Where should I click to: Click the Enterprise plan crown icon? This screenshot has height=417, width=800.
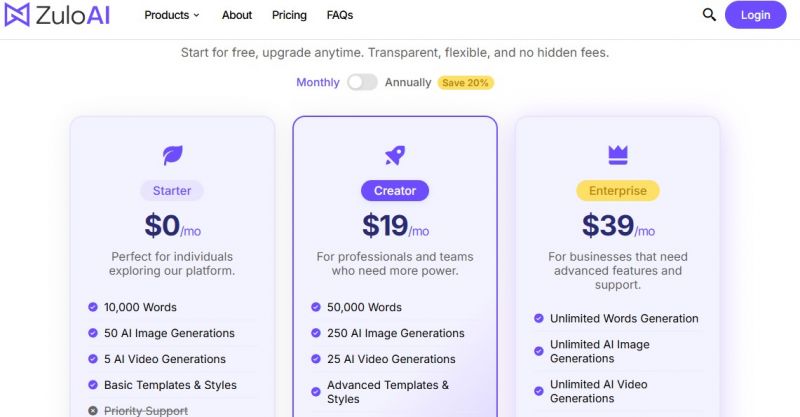(x=618, y=155)
